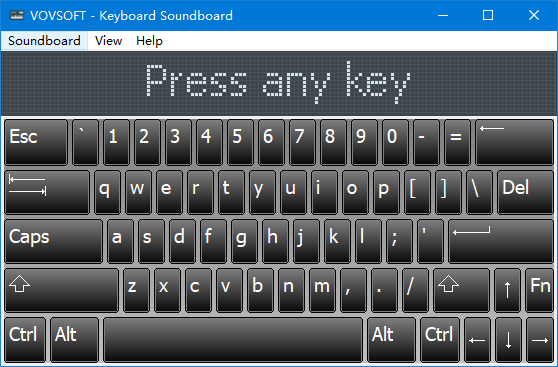The width and height of the screenshot is (558, 367).
Task: Click the z key
Action: 136,290
